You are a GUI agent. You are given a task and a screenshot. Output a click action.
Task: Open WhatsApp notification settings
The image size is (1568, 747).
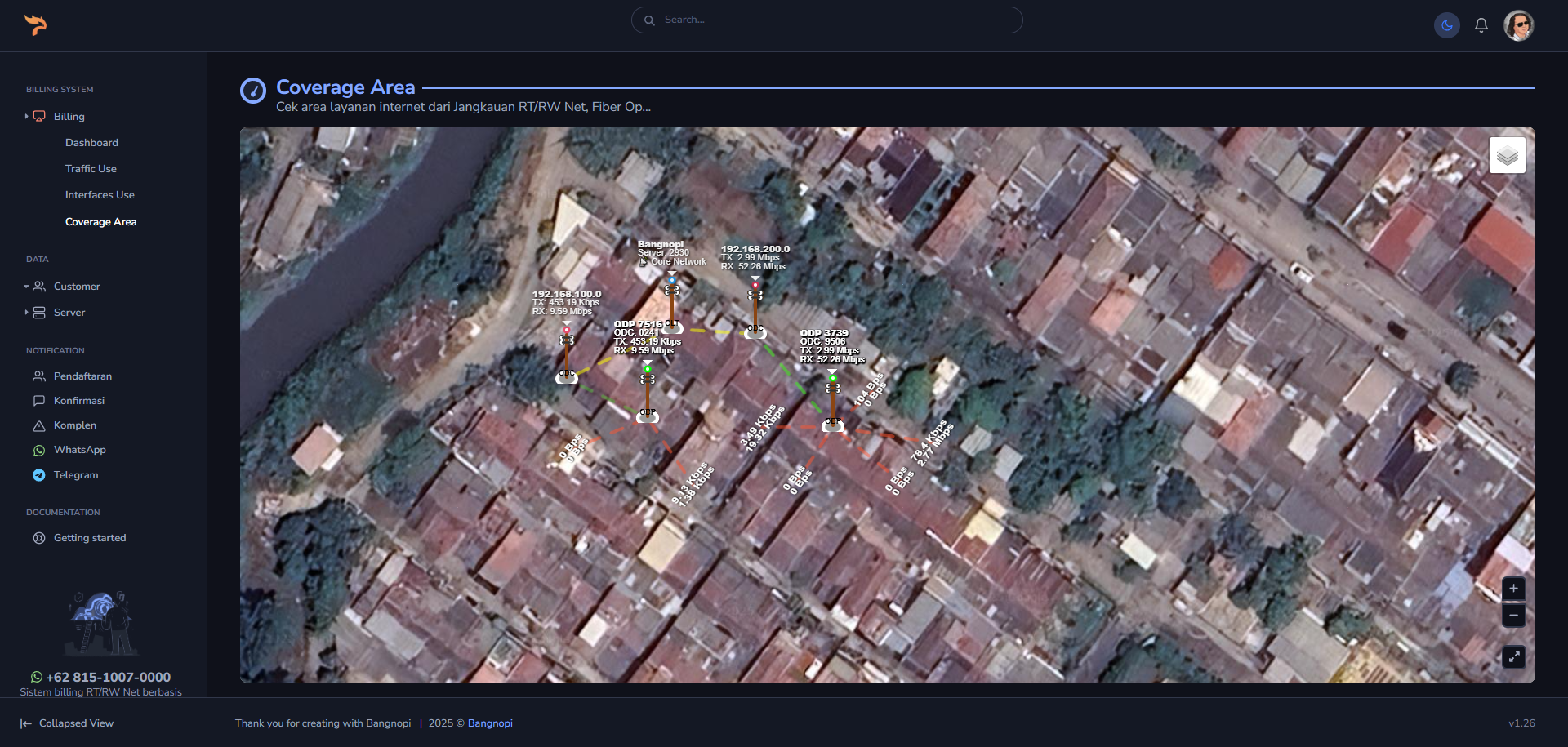(79, 450)
